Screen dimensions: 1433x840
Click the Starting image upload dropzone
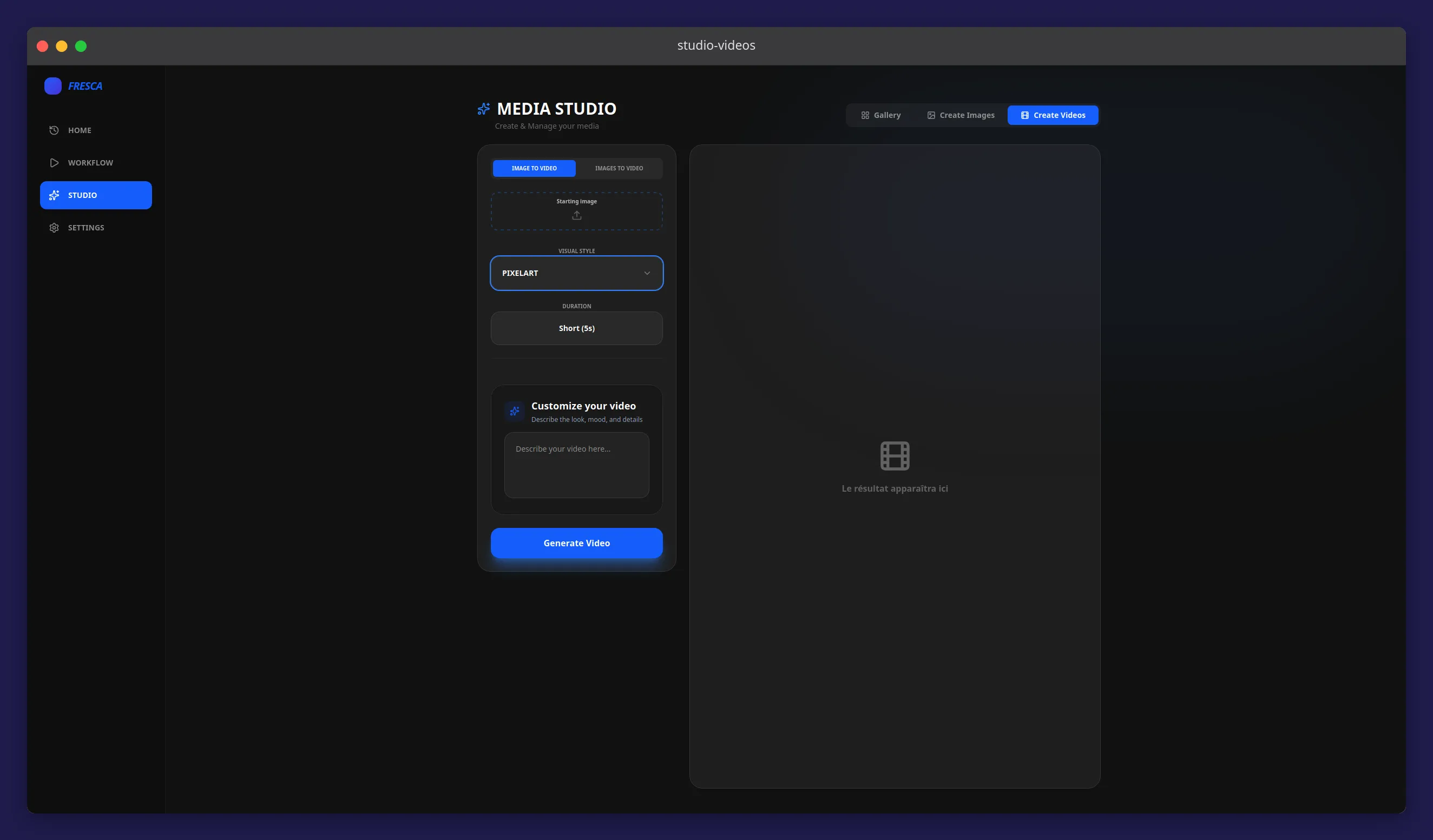click(577, 211)
